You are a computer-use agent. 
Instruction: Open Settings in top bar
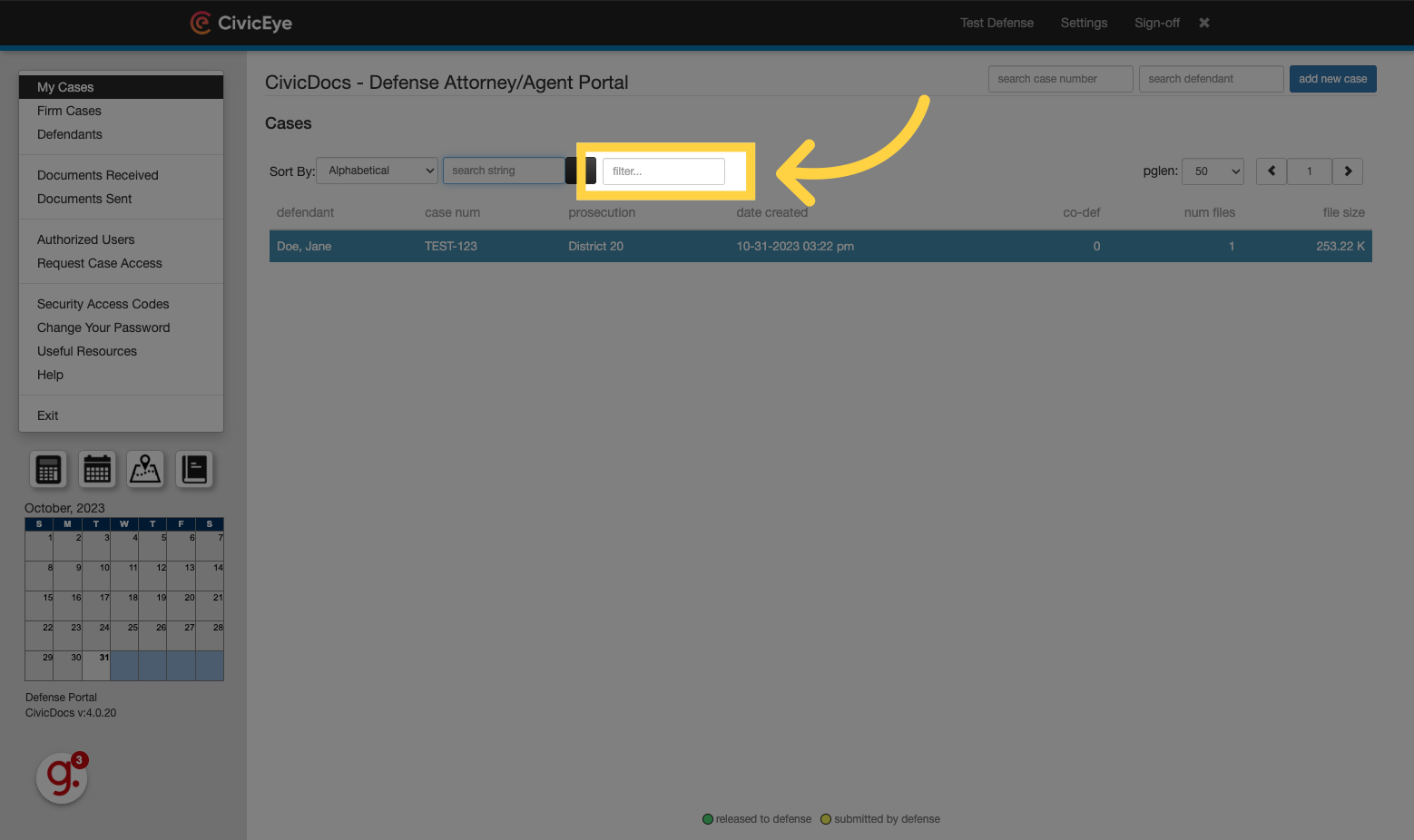coord(1084,23)
